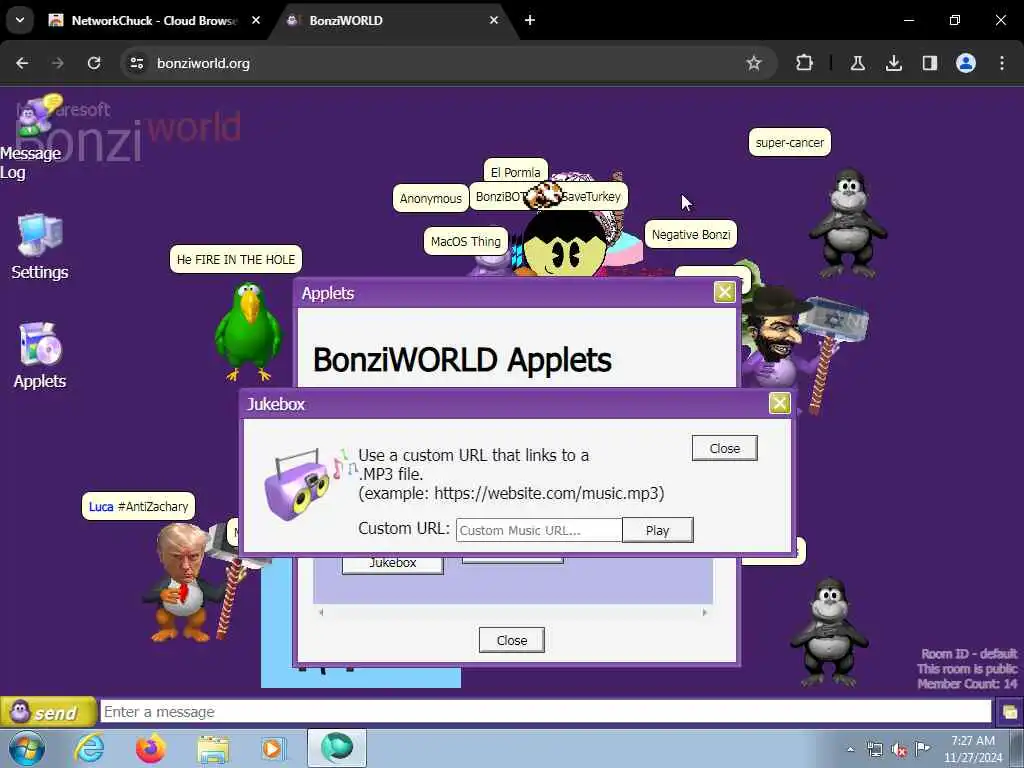Viewport: 1024px width, 768px height.
Task: Click the gorilla under super-cancer bubble
Action: (848, 223)
